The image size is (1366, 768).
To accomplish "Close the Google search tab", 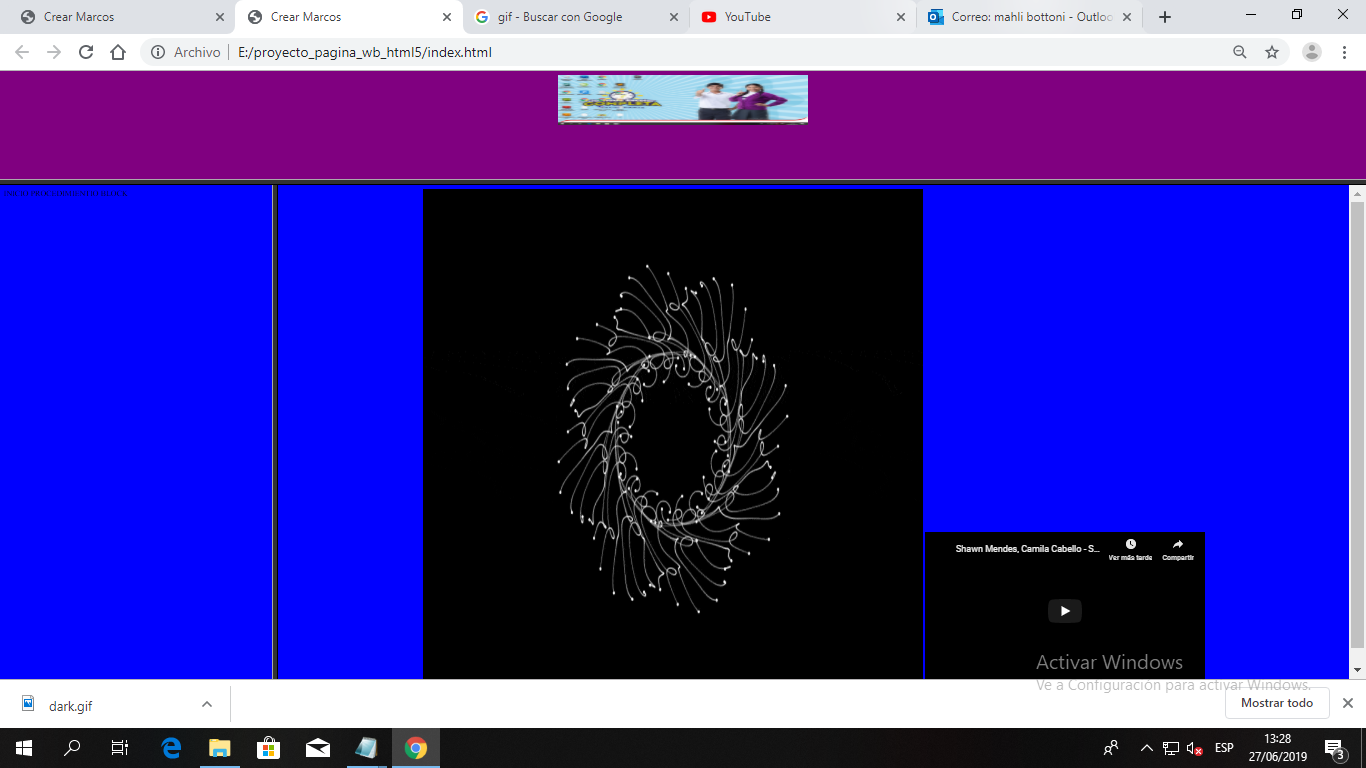I will coord(674,17).
